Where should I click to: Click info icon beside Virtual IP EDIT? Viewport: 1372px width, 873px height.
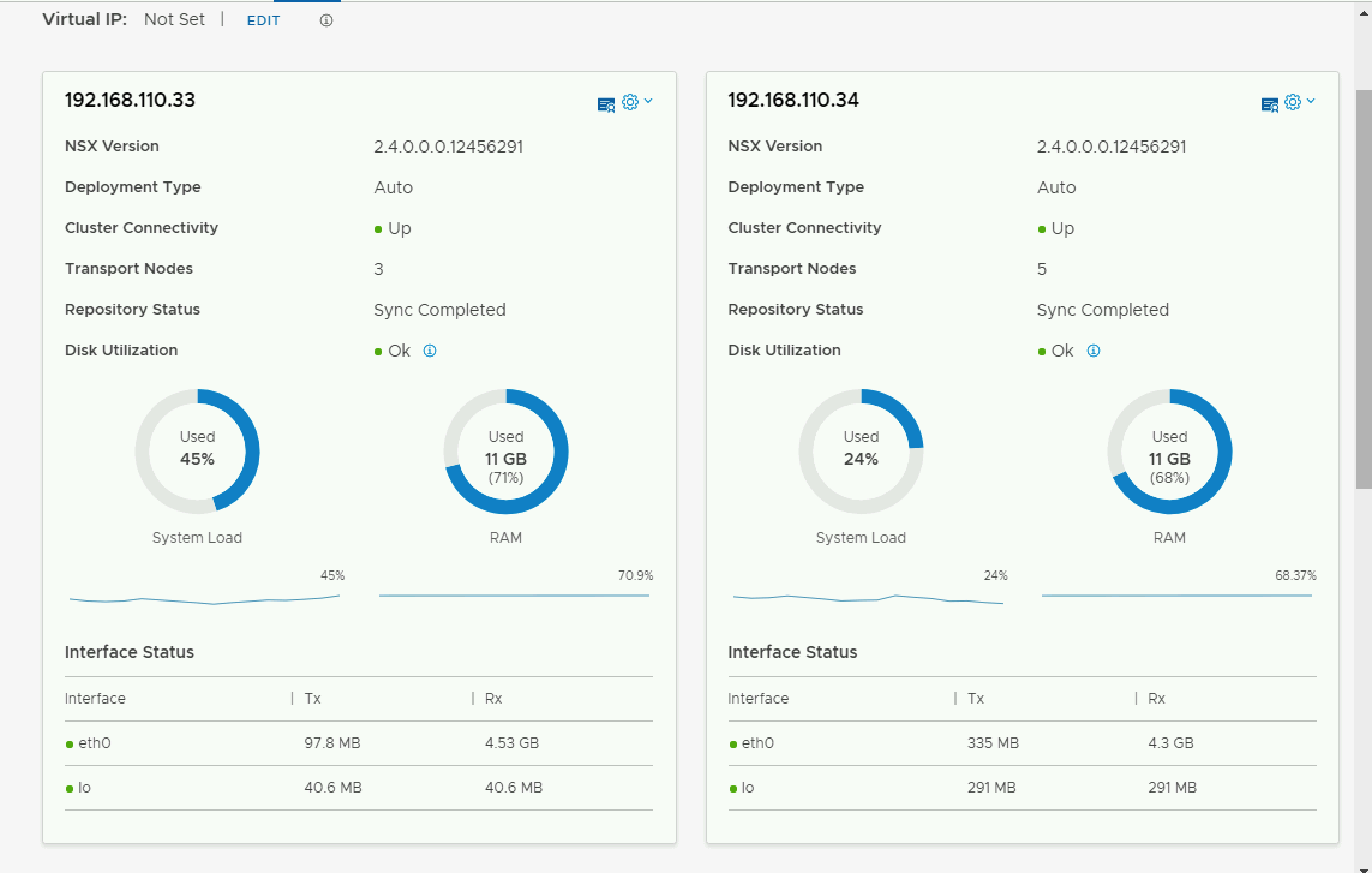[326, 21]
